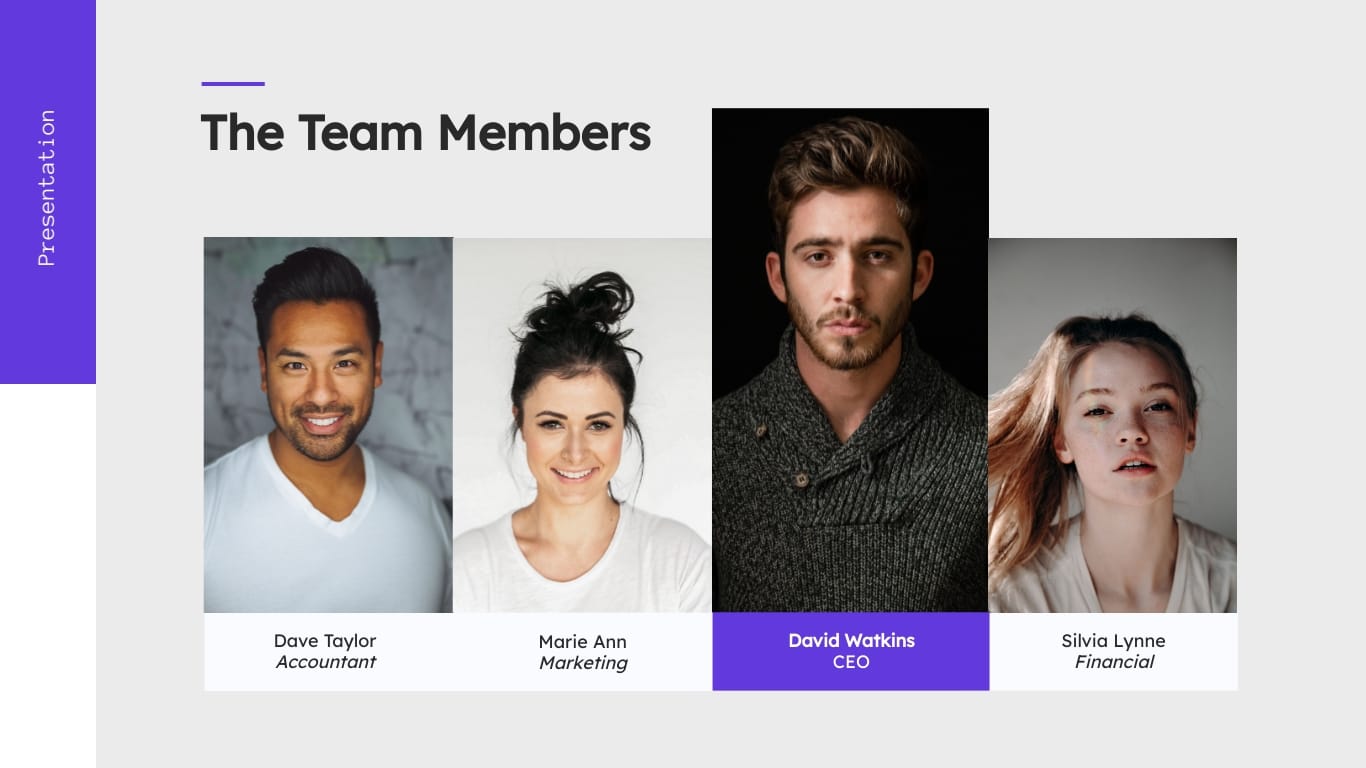Image resolution: width=1366 pixels, height=768 pixels.
Task: Click the Team Members heading
Action: 426,132
